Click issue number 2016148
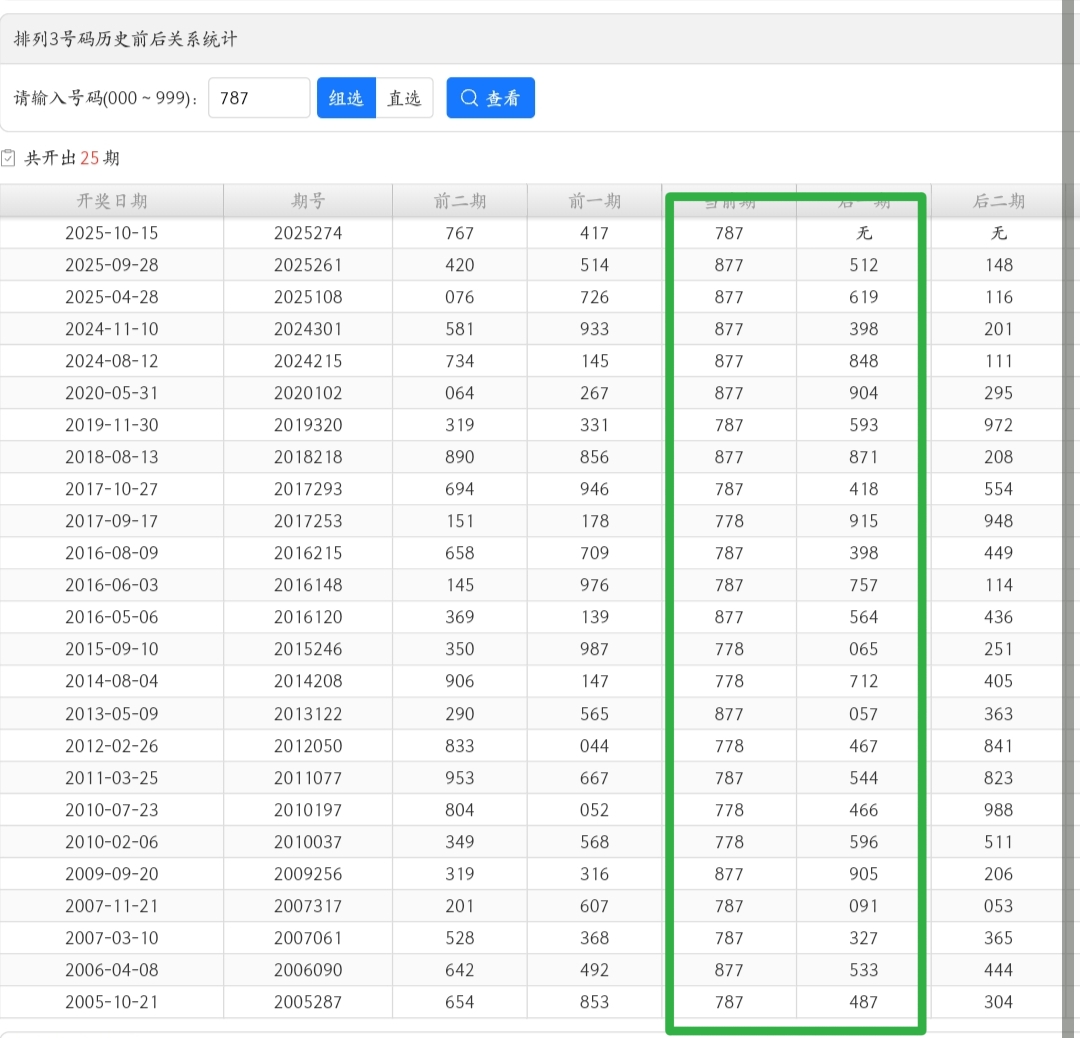The height and width of the screenshot is (1038, 1080). click(308, 585)
